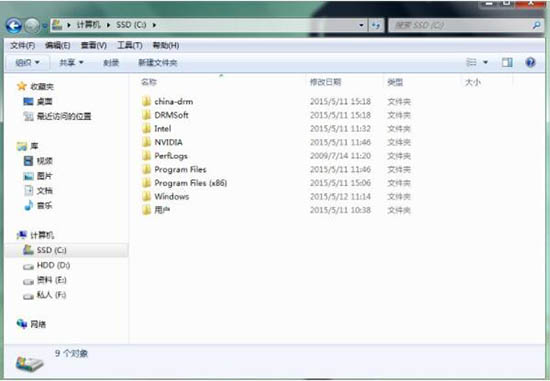Expand breadcrumb arrow before 计算机
Viewport: 550px width, 381px height.
pos(69,25)
